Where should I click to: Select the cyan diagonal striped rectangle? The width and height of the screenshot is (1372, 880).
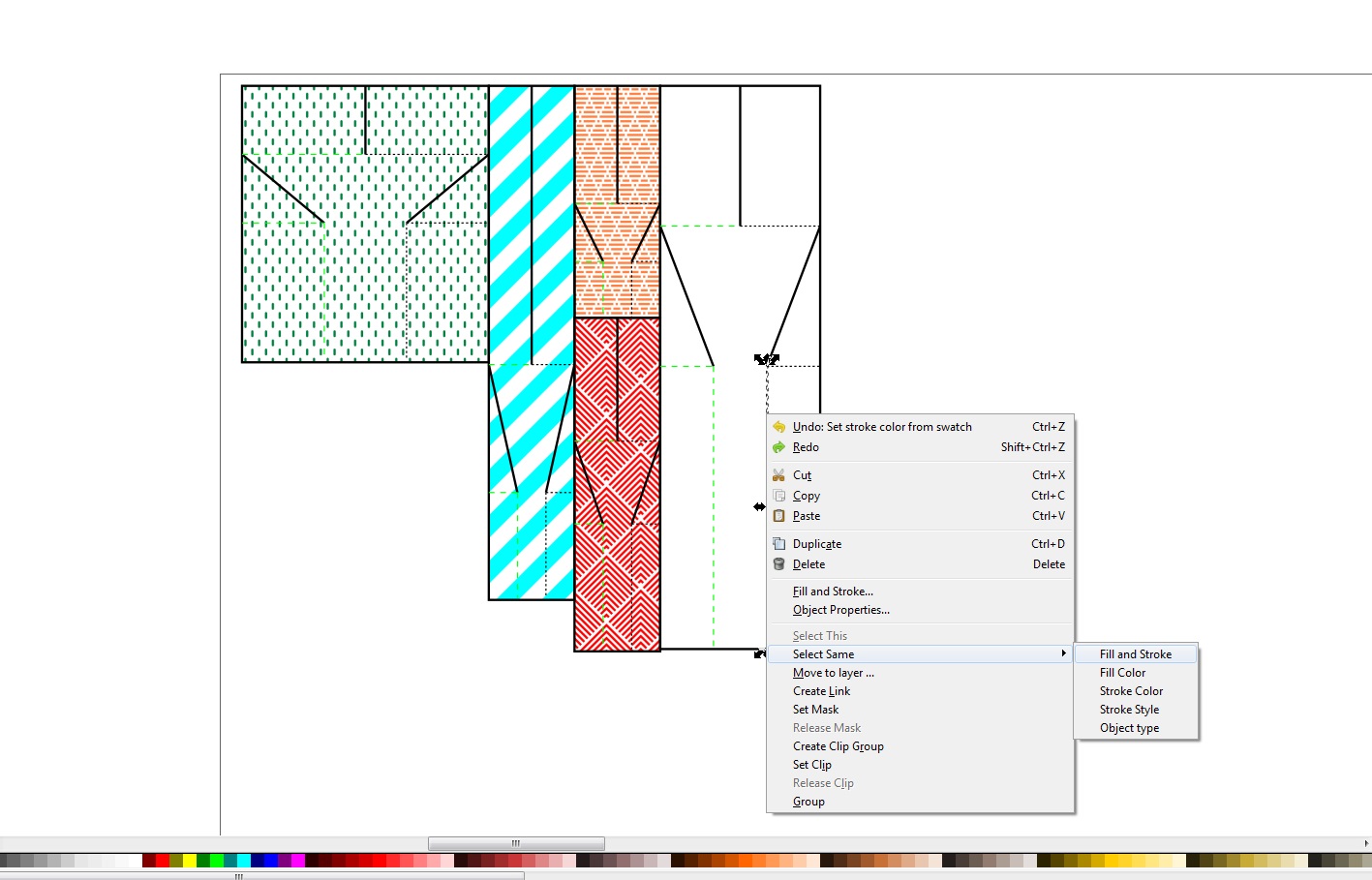[532, 343]
